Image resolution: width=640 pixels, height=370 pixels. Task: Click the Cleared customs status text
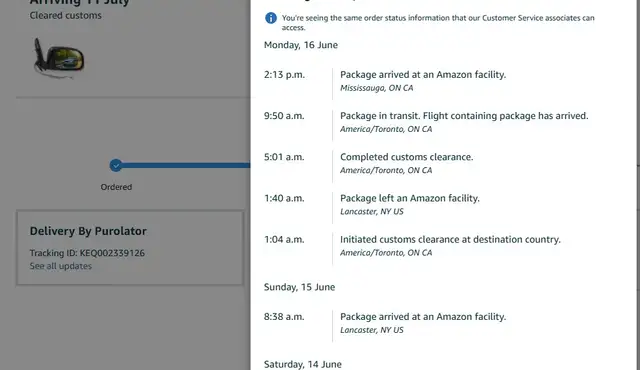pos(65,16)
